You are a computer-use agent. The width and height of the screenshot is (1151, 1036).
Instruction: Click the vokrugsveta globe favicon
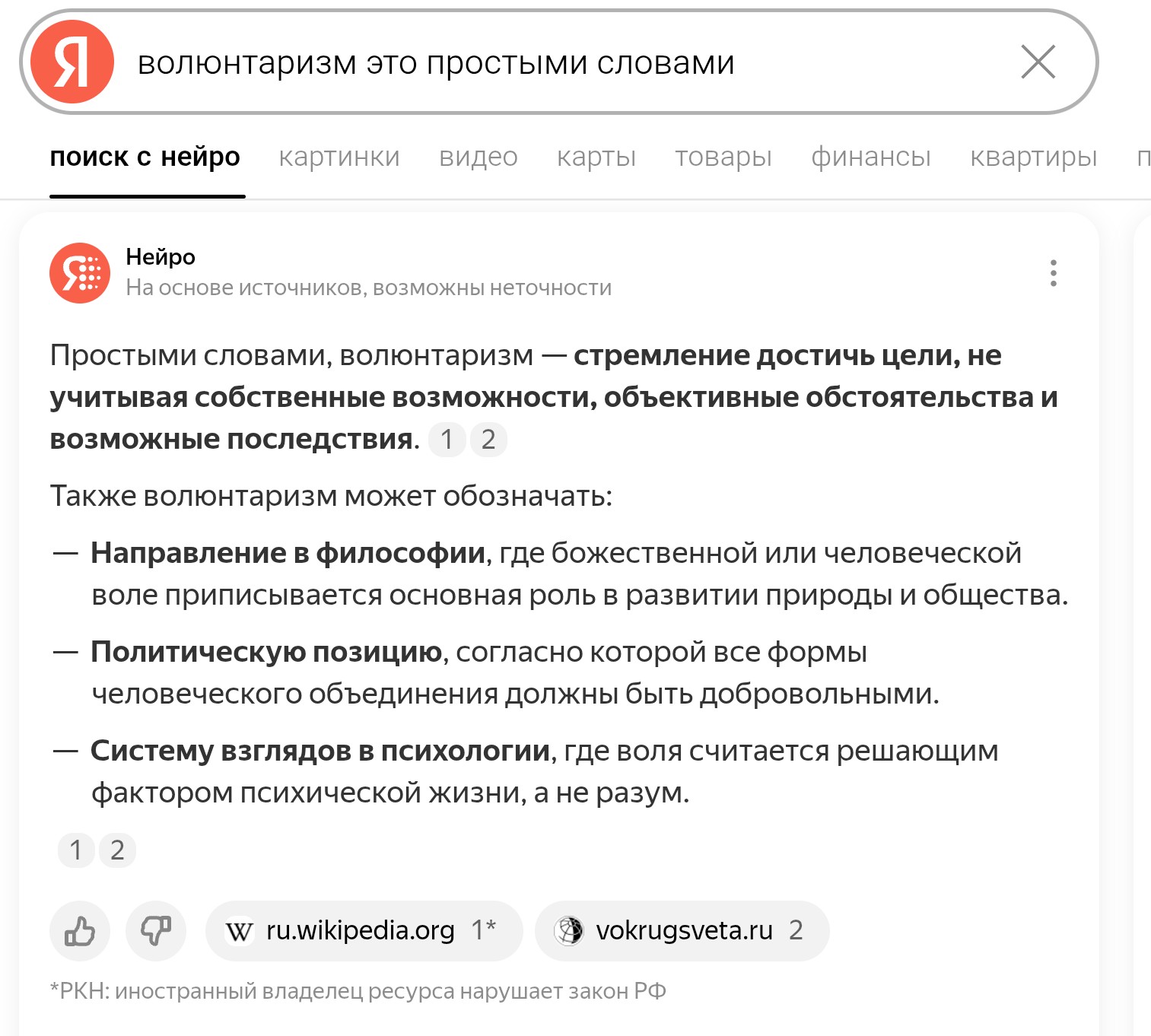(x=568, y=930)
